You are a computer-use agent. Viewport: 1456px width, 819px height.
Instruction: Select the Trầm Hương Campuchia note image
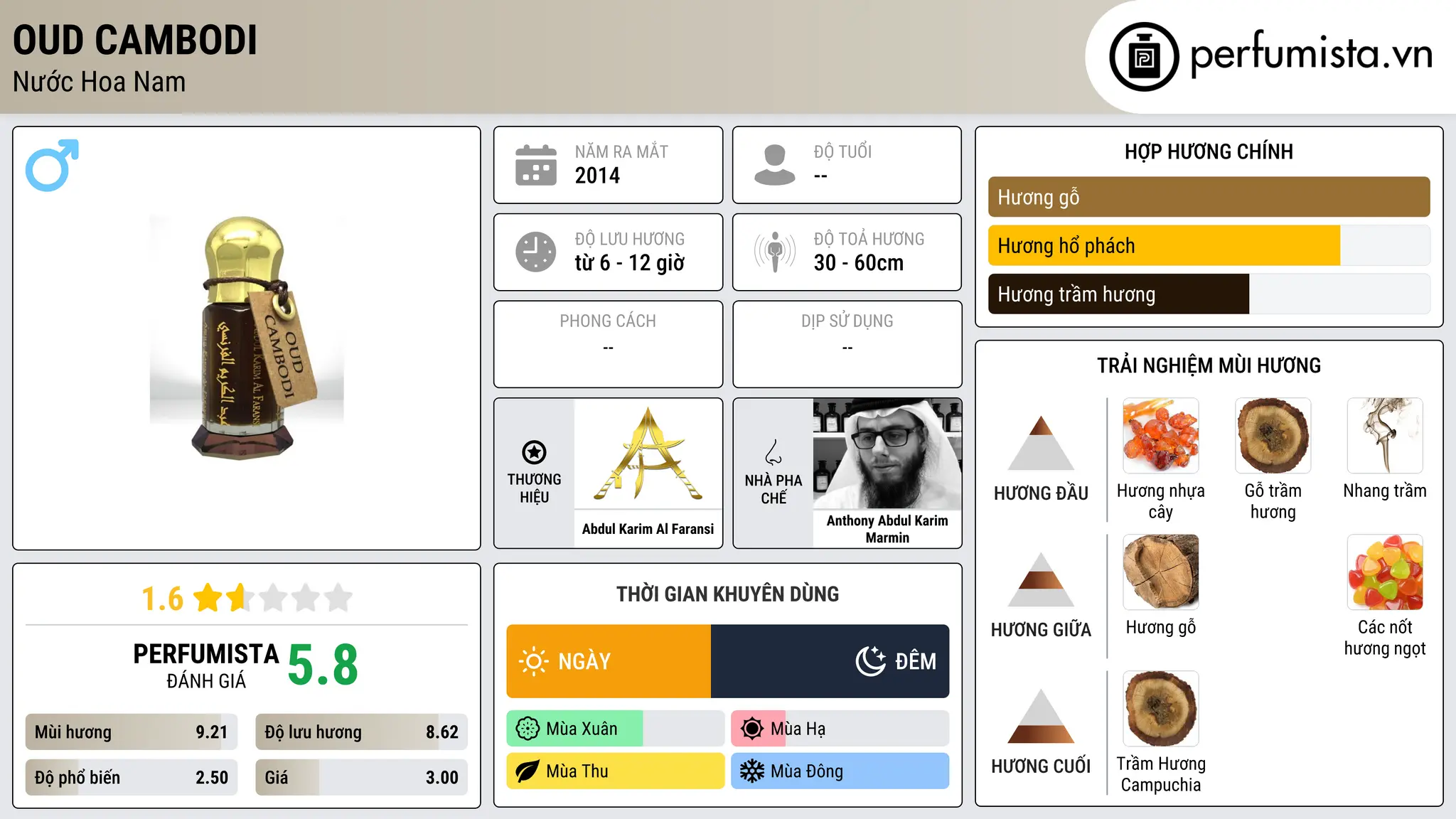click(x=1161, y=709)
